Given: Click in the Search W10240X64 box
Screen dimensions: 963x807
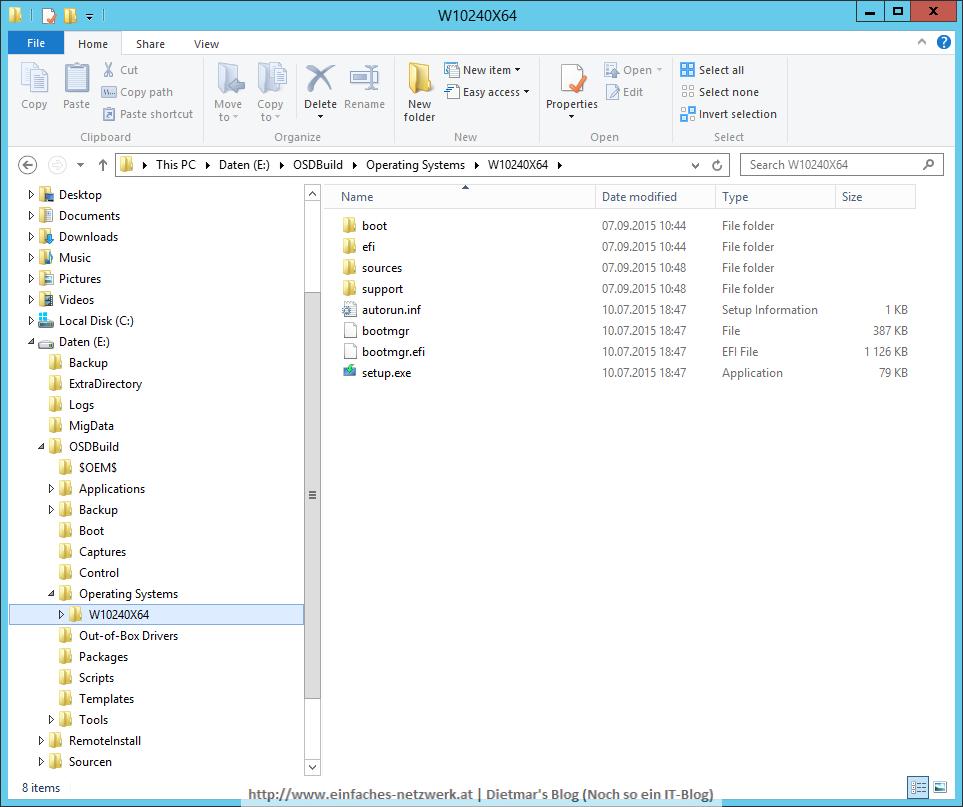Looking at the screenshot, I should coord(841,165).
